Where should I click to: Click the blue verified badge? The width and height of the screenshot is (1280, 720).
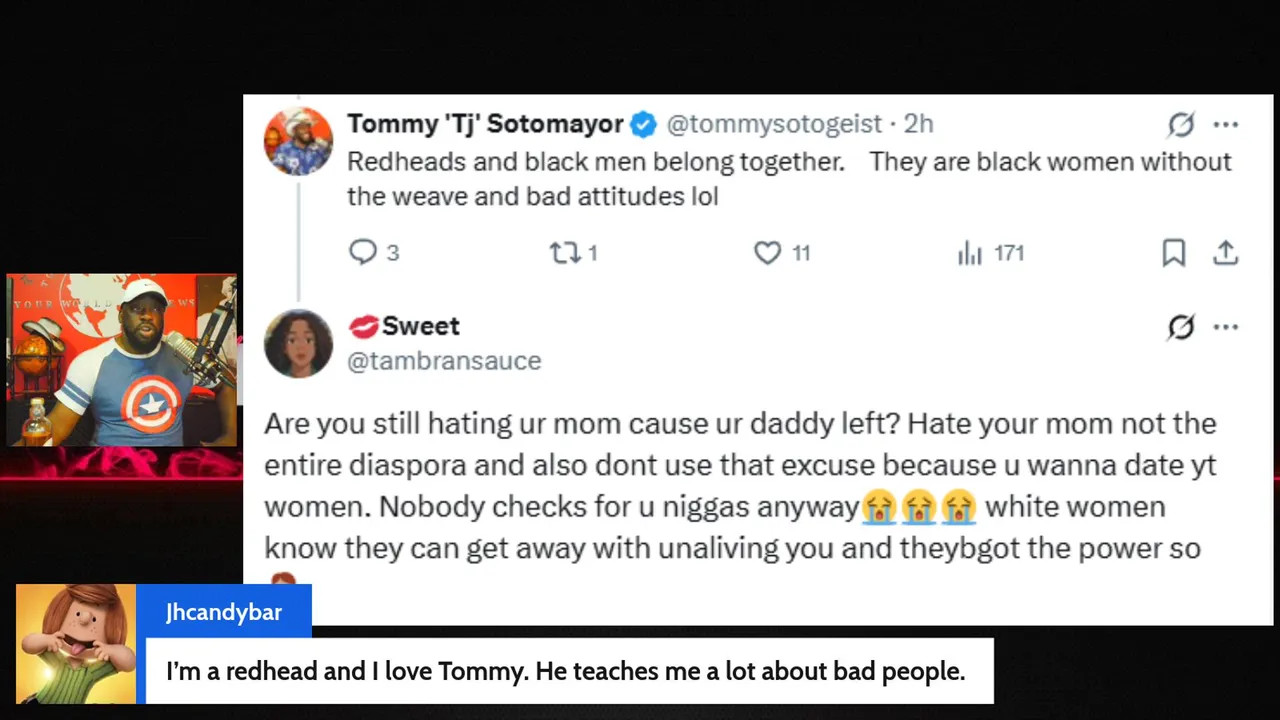(x=643, y=124)
